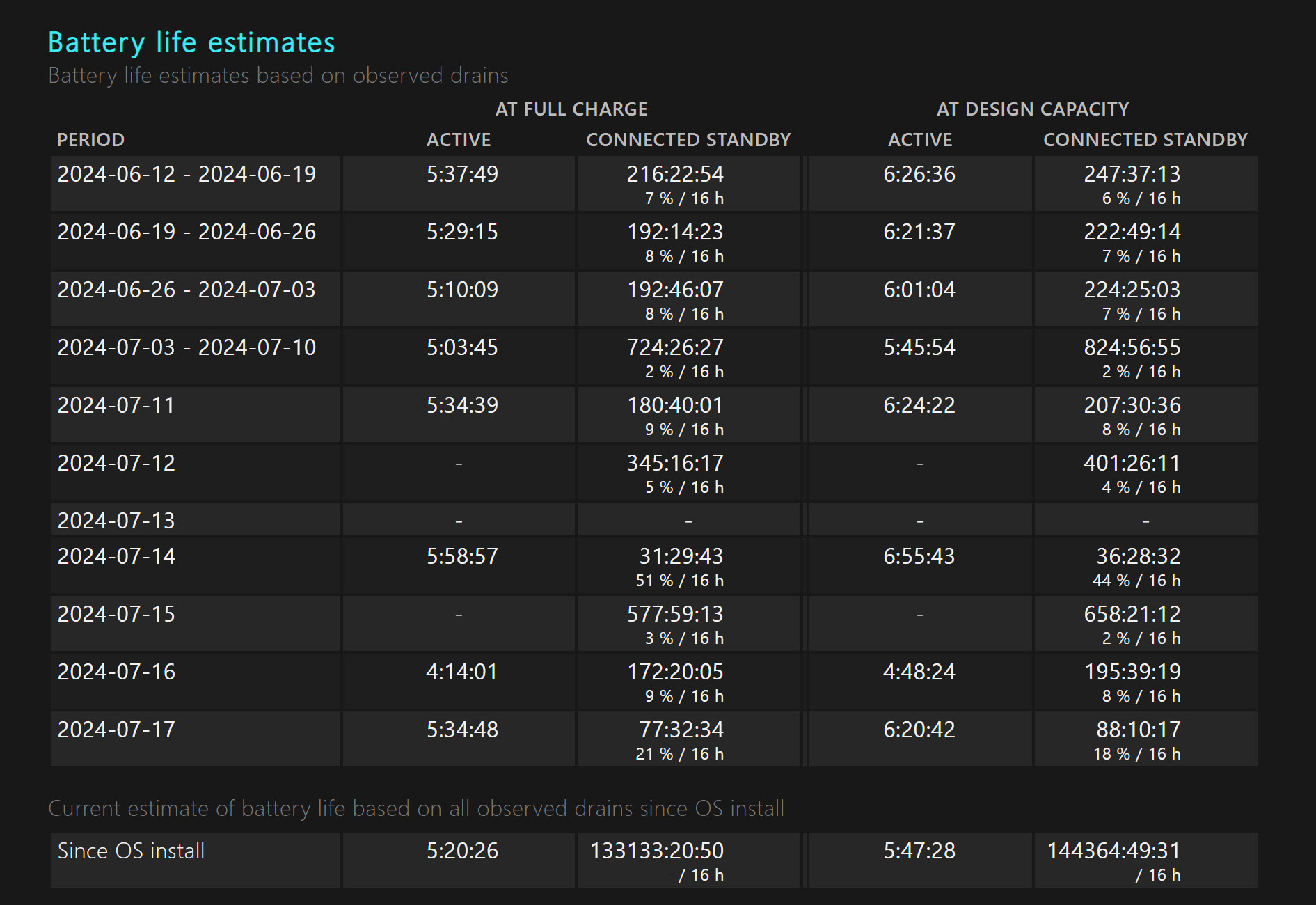Click the AT FULL CHARGE column group header

(x=571, y=109)
